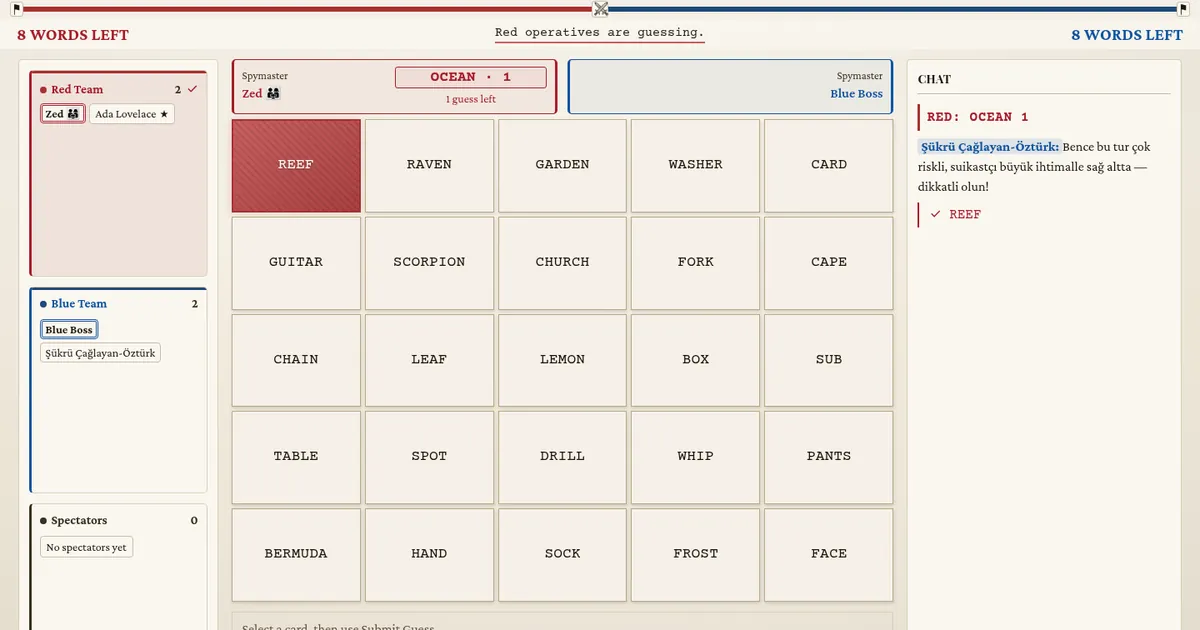Click the red team progress bar
The height and width of the screenshot is (630, 1200).
[x=307, y=9]
